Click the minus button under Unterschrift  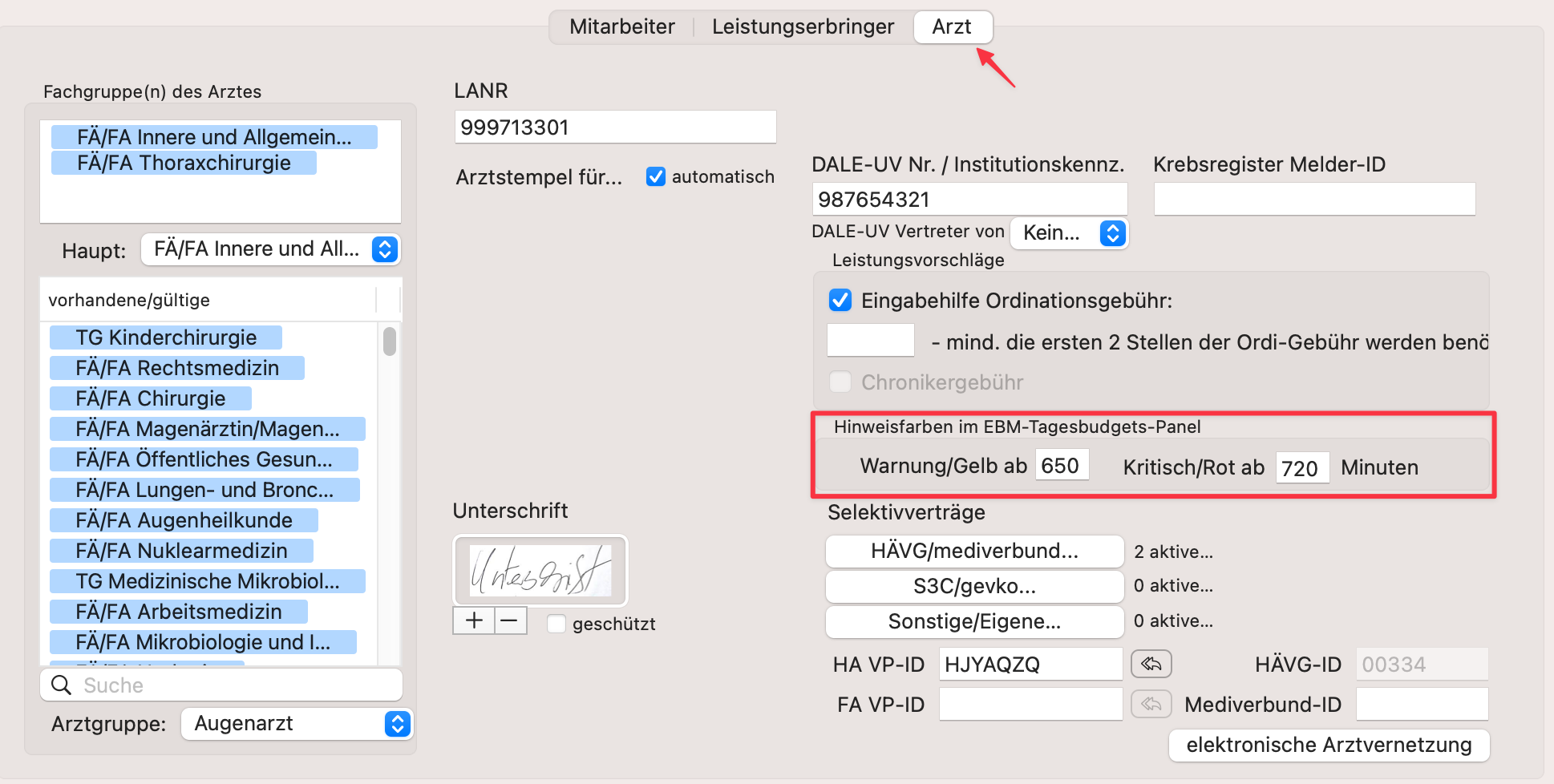(x=510, y=620)
